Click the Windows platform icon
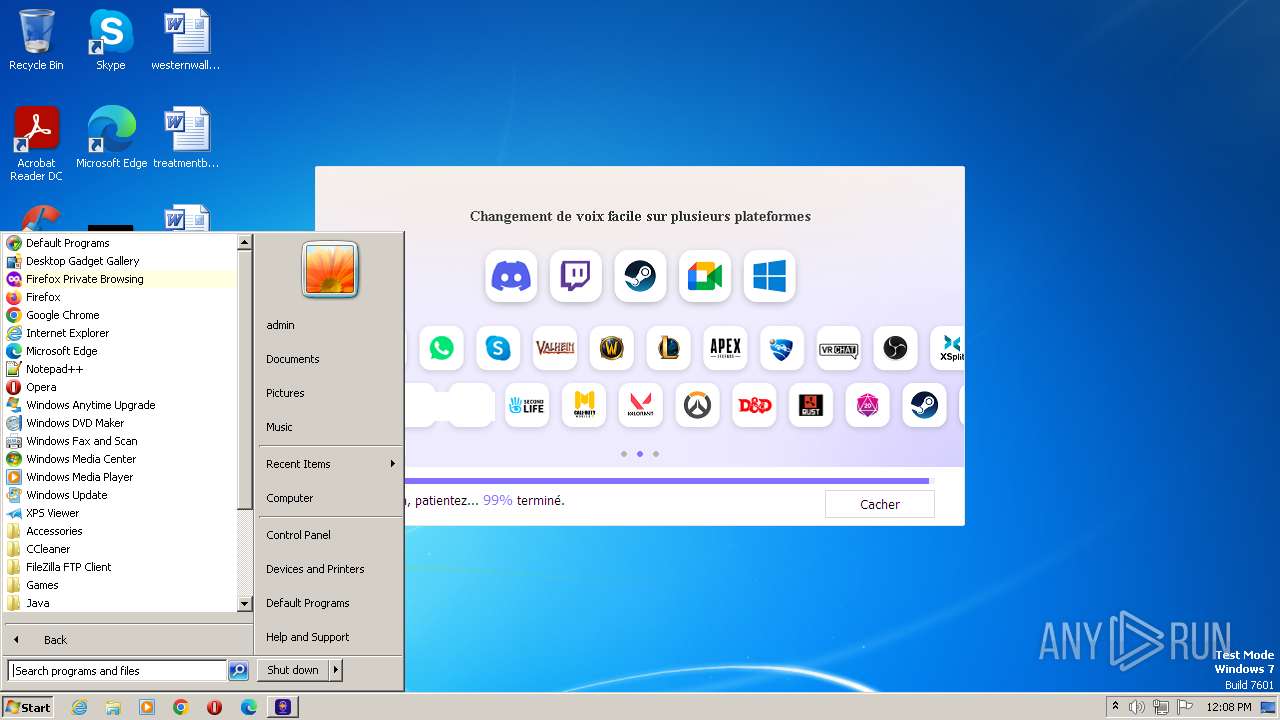The image size is (1280, 720). tap(769, 276)
